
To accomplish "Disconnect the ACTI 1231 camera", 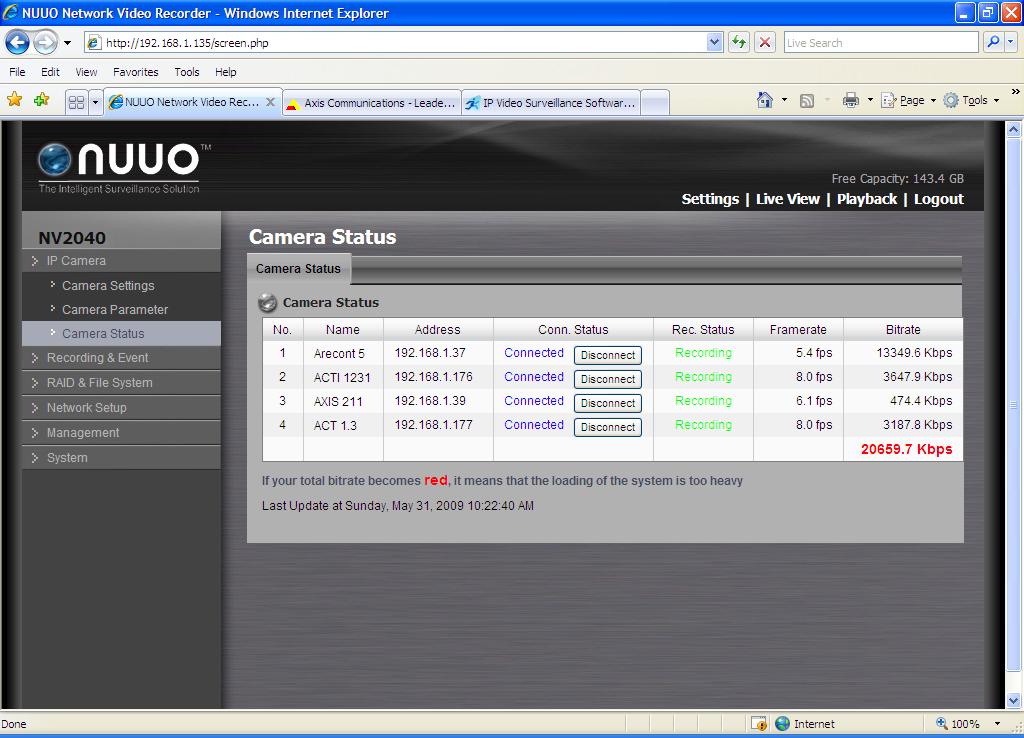I will coord(607,379).
